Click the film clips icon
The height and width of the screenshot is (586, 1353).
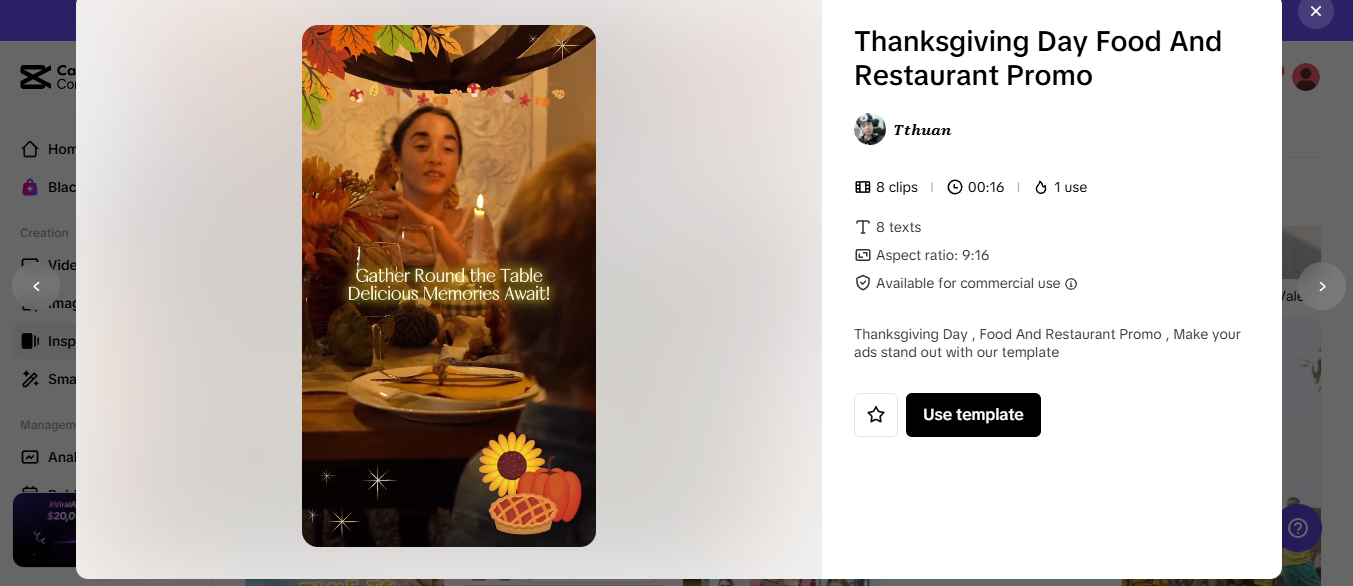(863, 187)
